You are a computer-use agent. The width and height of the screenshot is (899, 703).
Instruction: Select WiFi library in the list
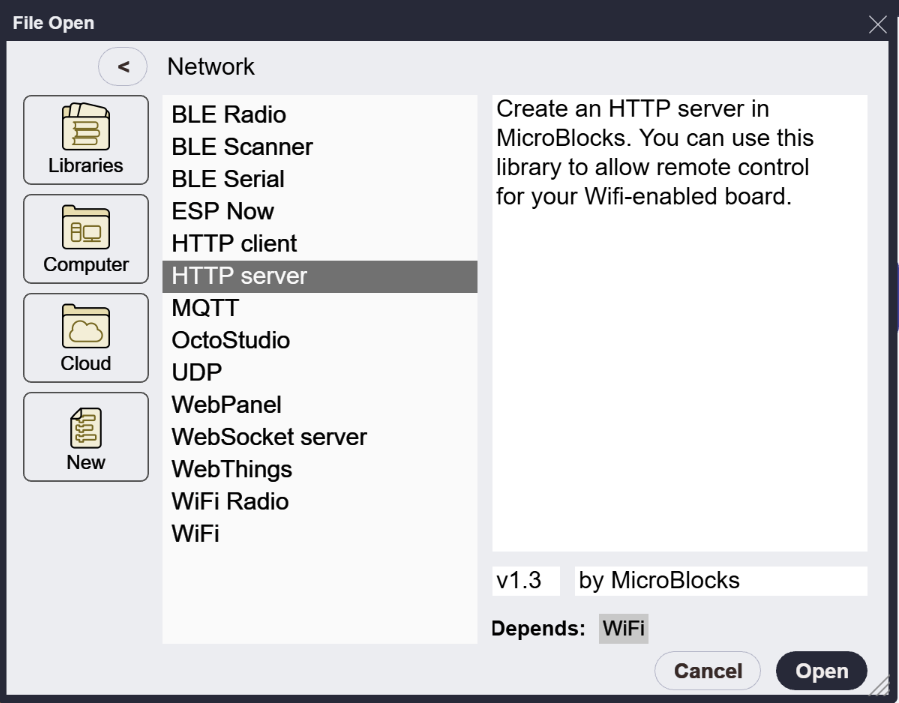[320, 534]
